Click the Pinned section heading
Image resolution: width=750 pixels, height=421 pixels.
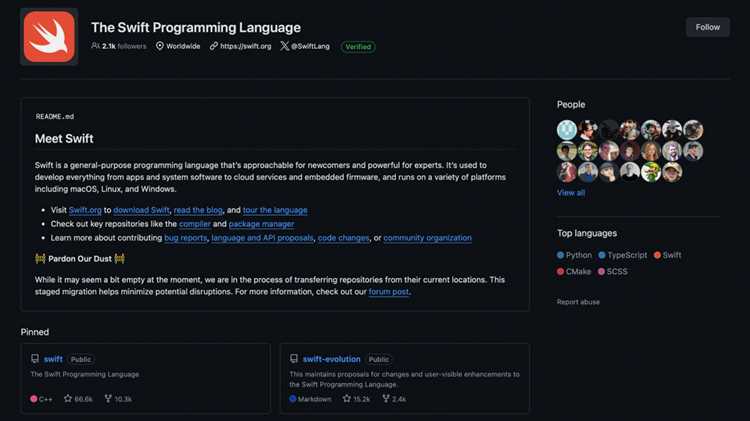click(x=34, y=332)
